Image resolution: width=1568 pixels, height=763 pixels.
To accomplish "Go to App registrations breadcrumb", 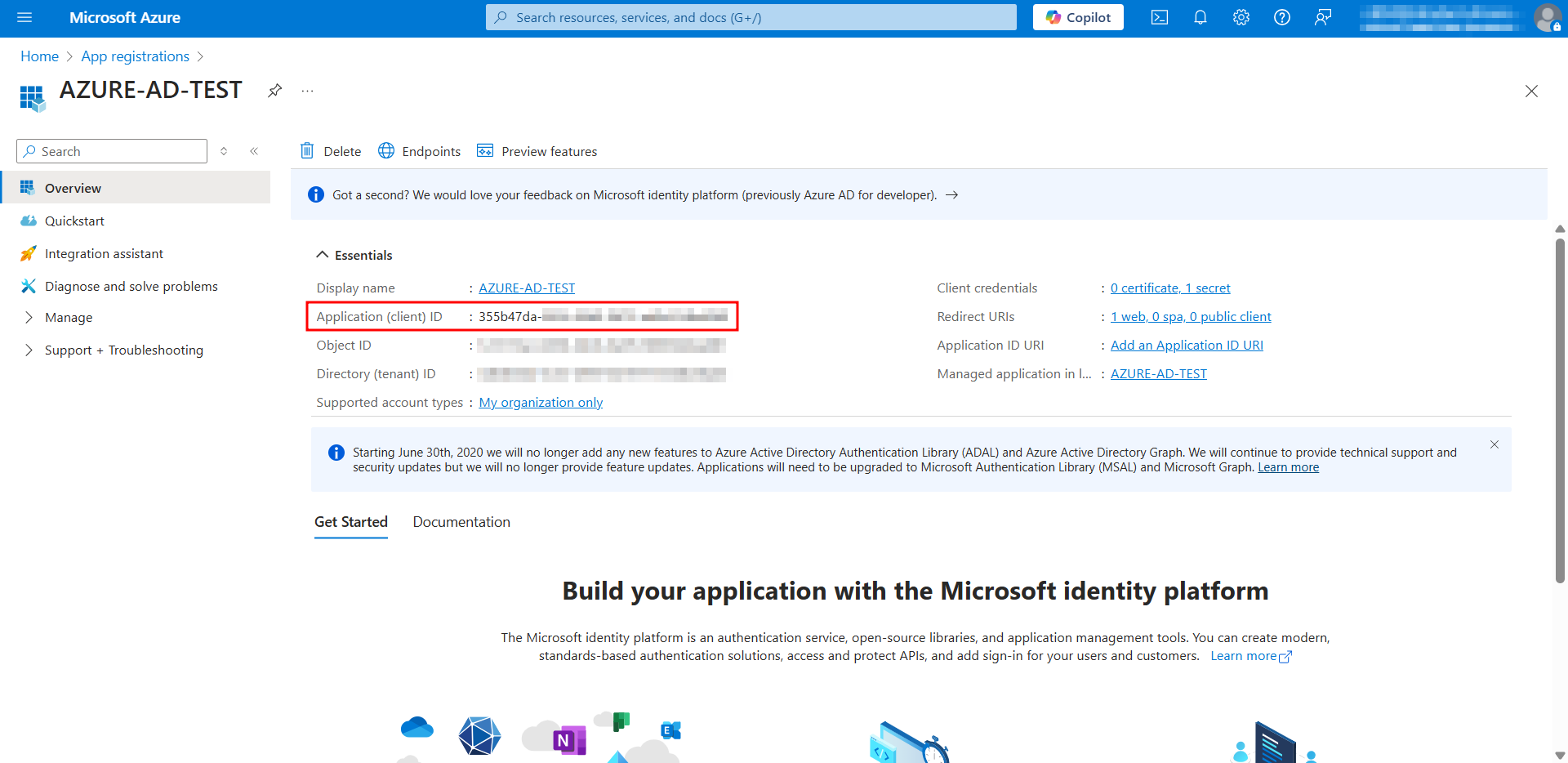I will tap(135, 56).
